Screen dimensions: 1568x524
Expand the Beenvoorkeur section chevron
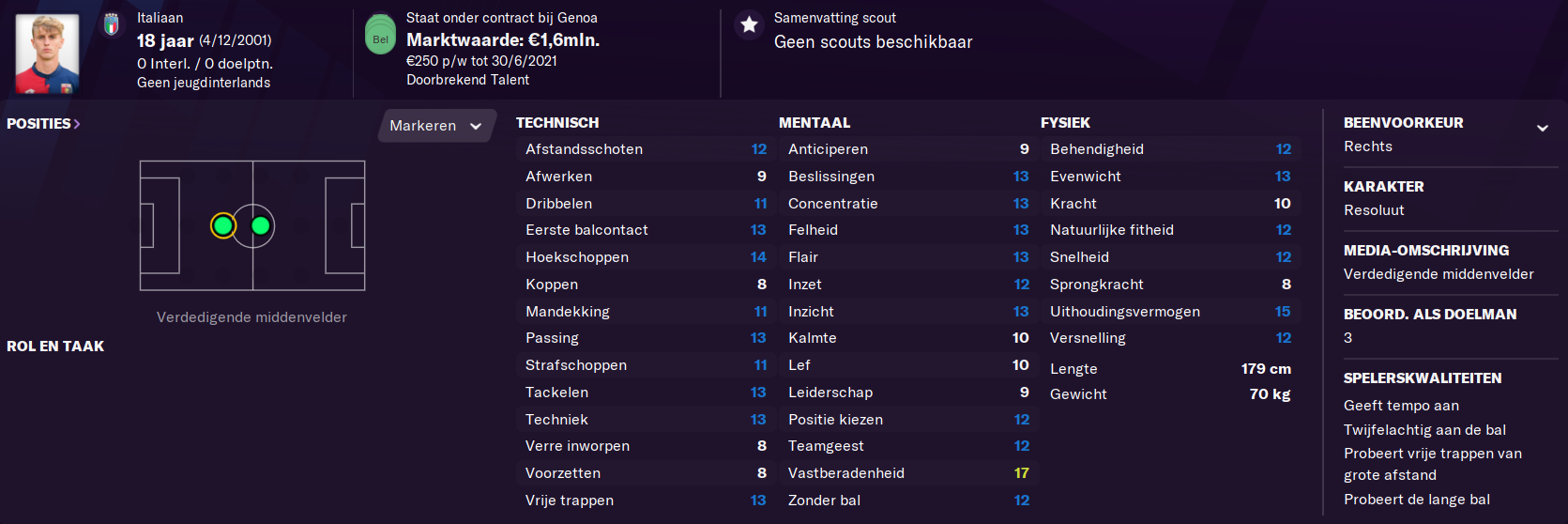tap(1542, 128)
